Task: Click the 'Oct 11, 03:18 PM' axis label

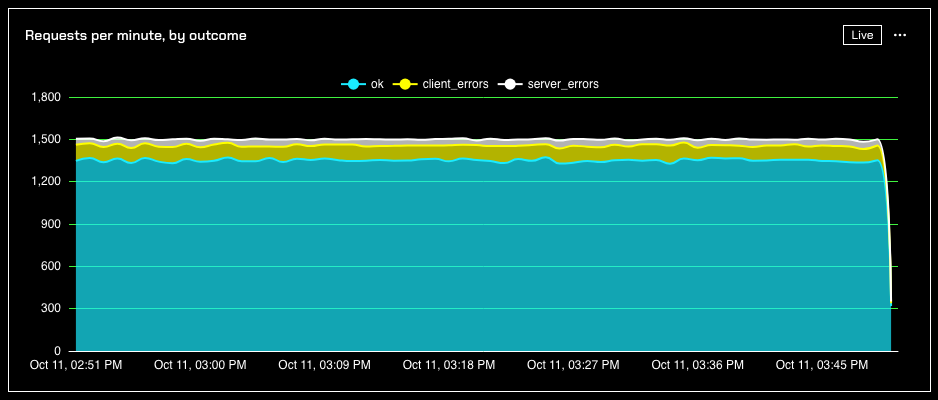Action: coord(449,364)
